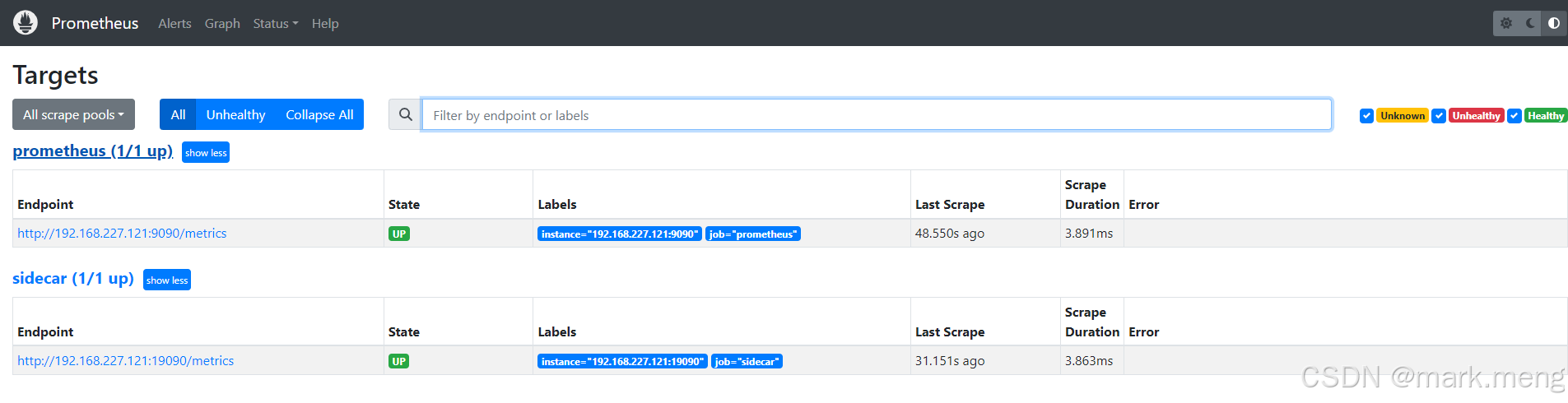Click the 3.863ms scrape duration value
Screen dimensions: 1568x403
coord(1089,361)
